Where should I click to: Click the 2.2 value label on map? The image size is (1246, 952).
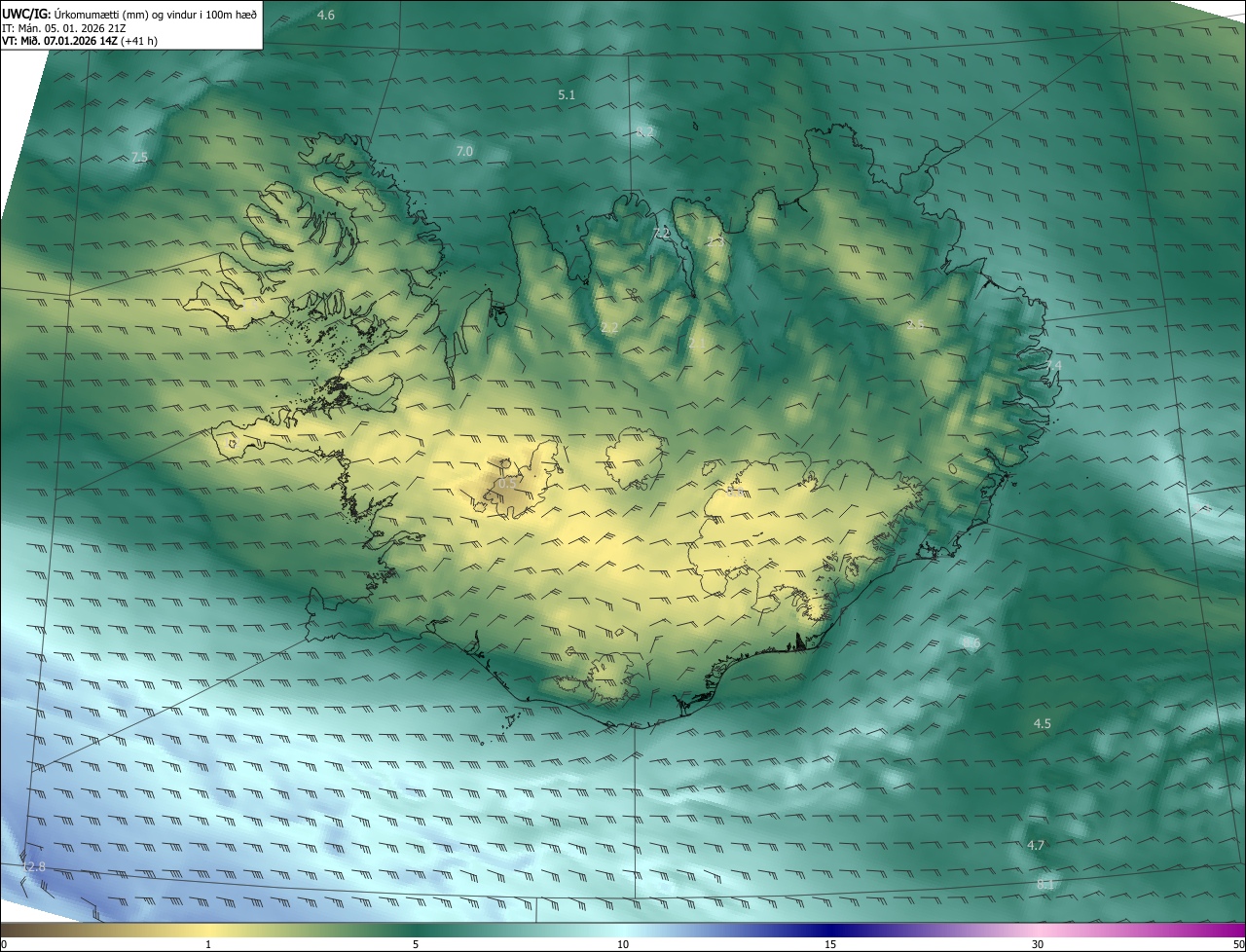pos(609,327)
